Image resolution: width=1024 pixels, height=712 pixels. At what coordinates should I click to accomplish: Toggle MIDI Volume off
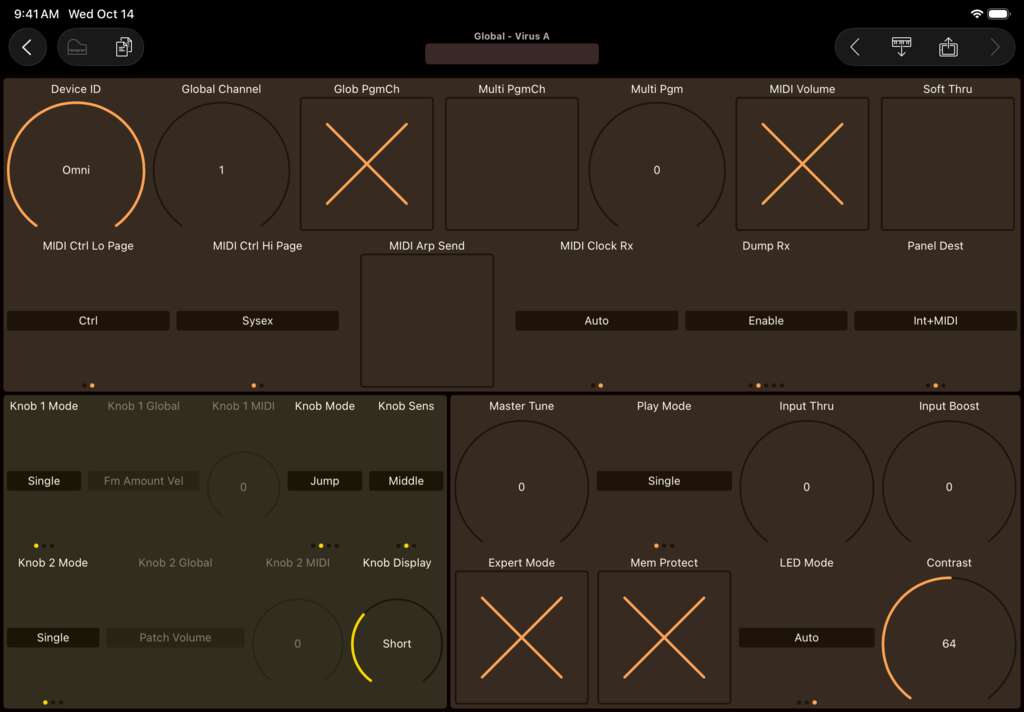[802, 164]
